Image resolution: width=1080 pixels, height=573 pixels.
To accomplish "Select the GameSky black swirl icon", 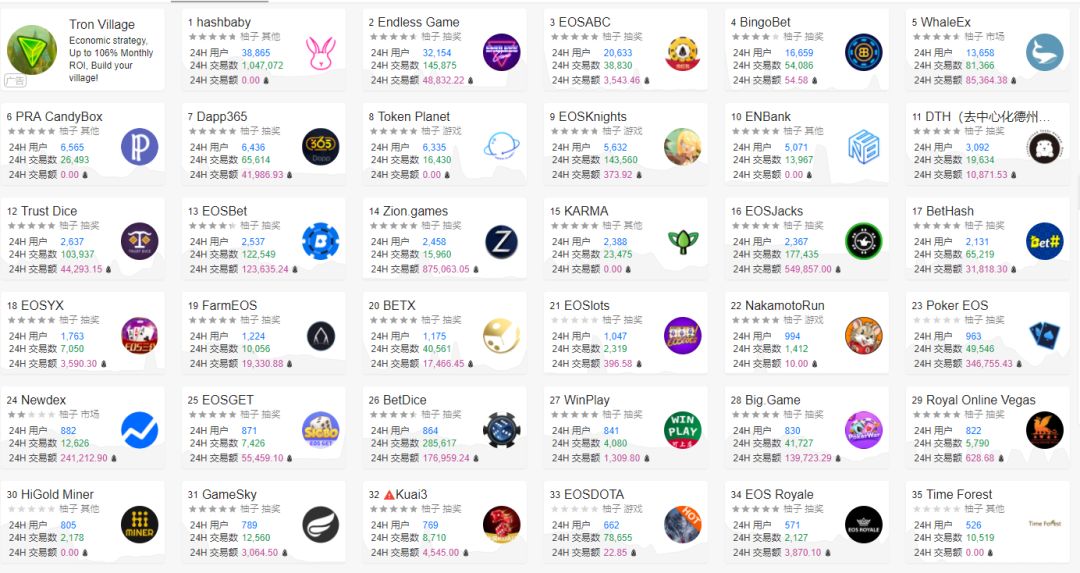I will pyautogui.click(x=320, y=524).
